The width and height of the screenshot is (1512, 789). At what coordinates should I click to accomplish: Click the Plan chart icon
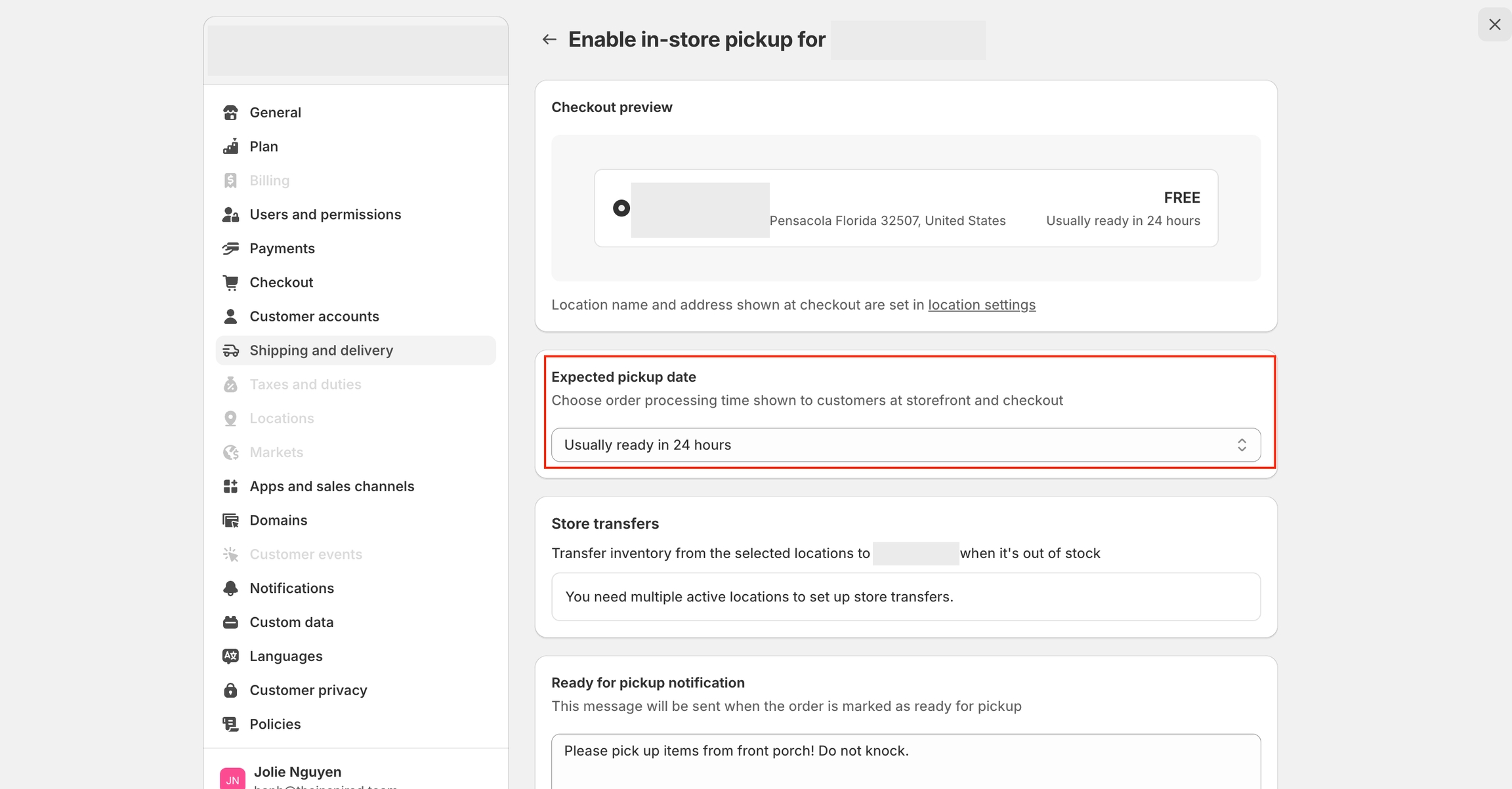point(230,146)
